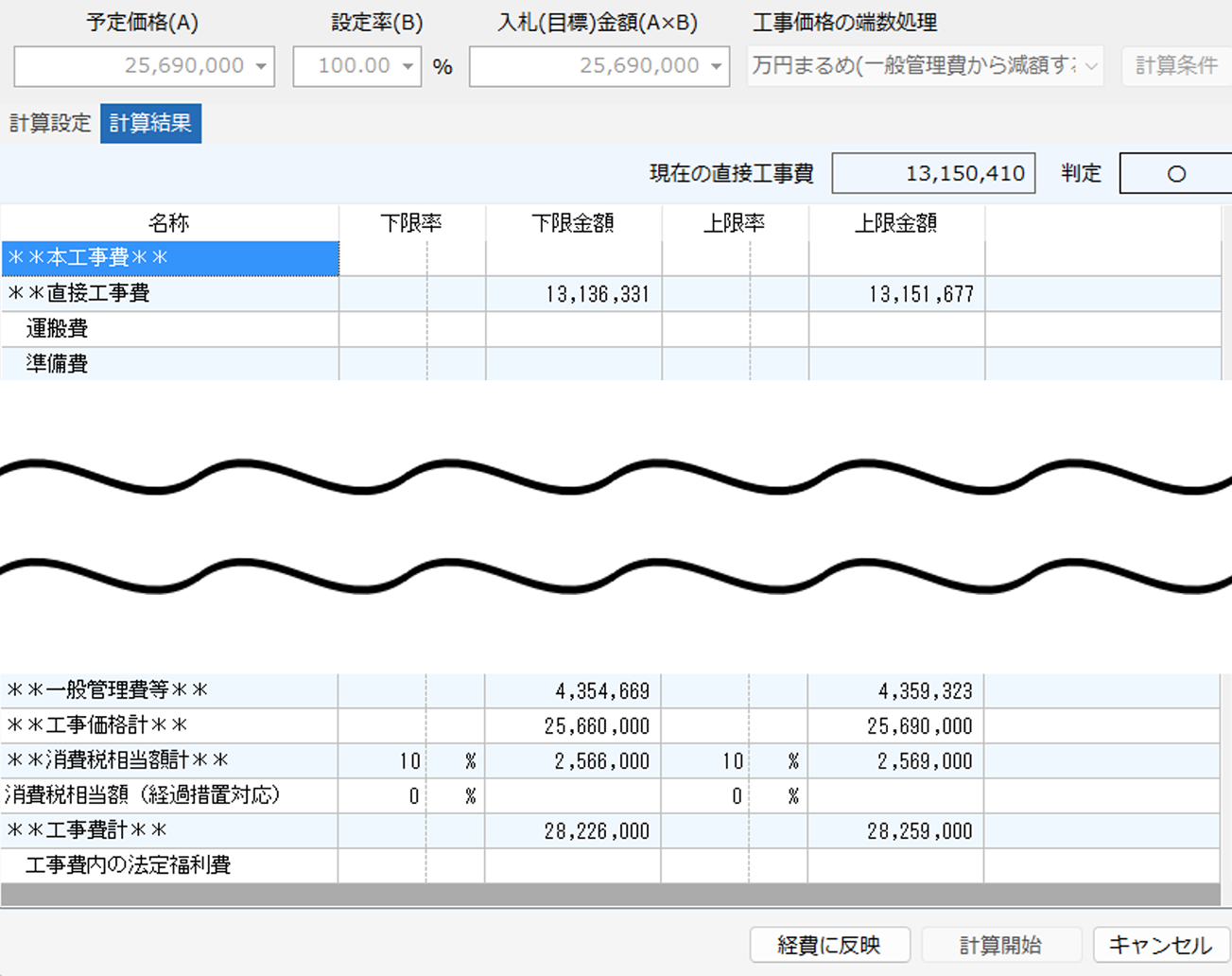
Task: Click the 判定 result box
Action: [1175, 174]
